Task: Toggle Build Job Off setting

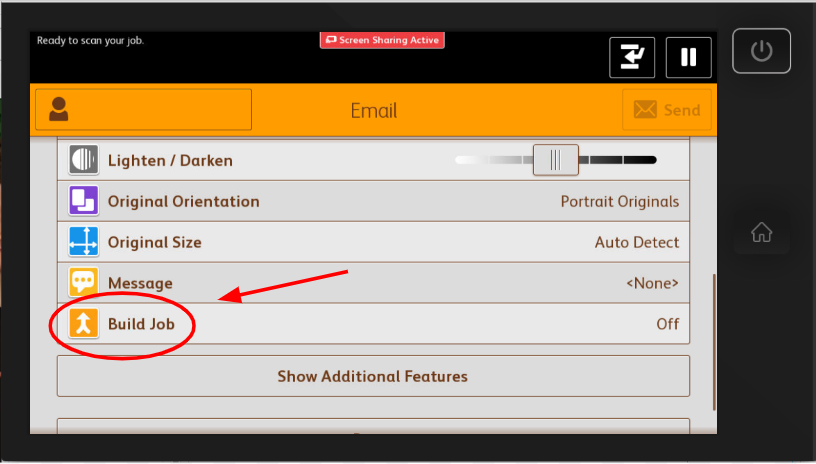Action: 667,324
